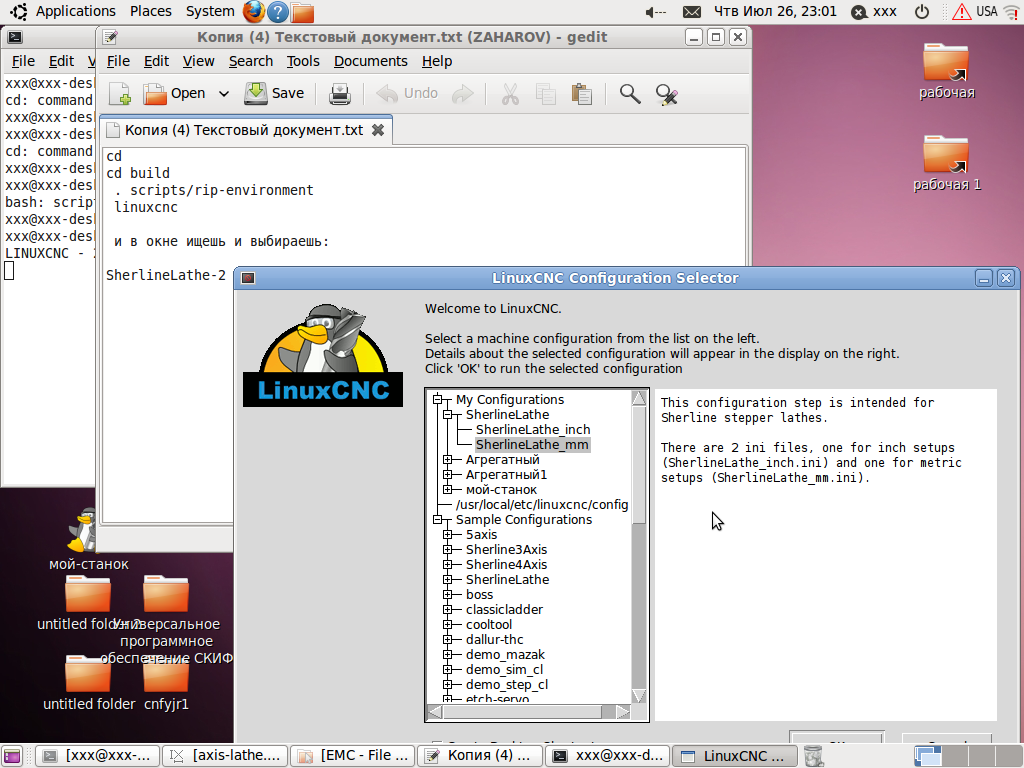This screenshot has height=768, width=1024.
Task: Open the Places menu
Action: [x=151, y=11]
